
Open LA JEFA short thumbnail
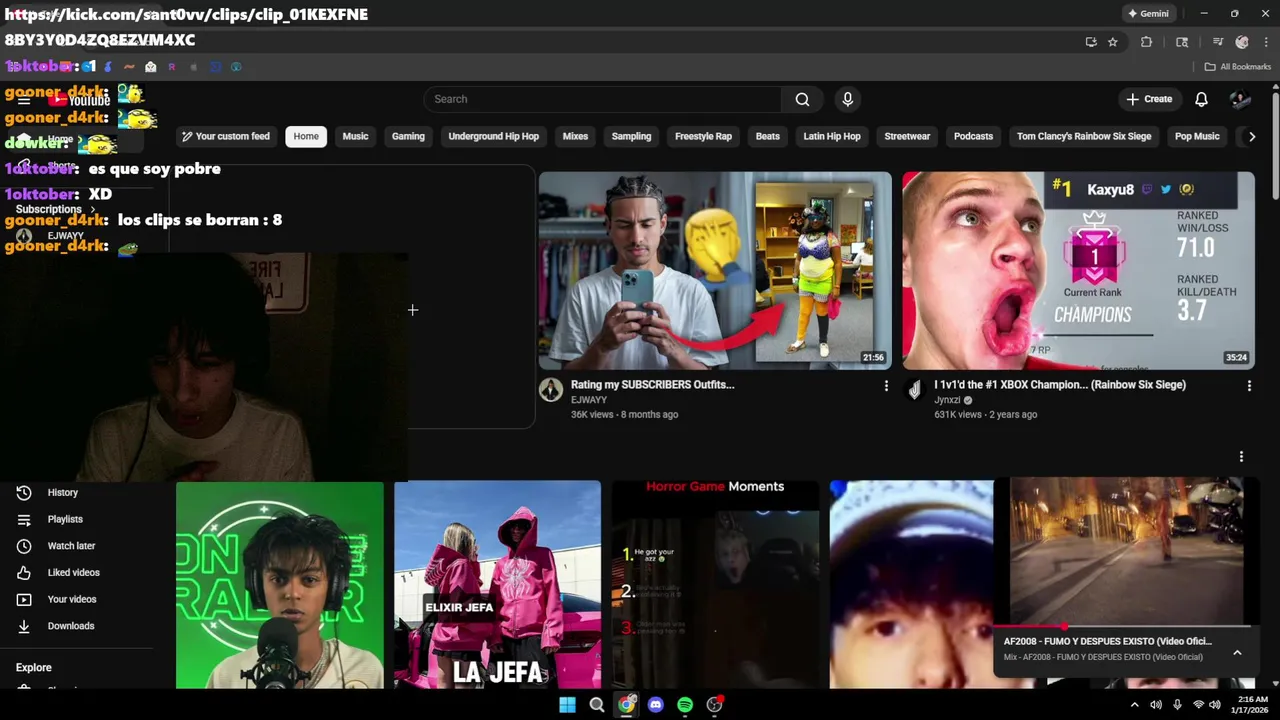[497, 585]
